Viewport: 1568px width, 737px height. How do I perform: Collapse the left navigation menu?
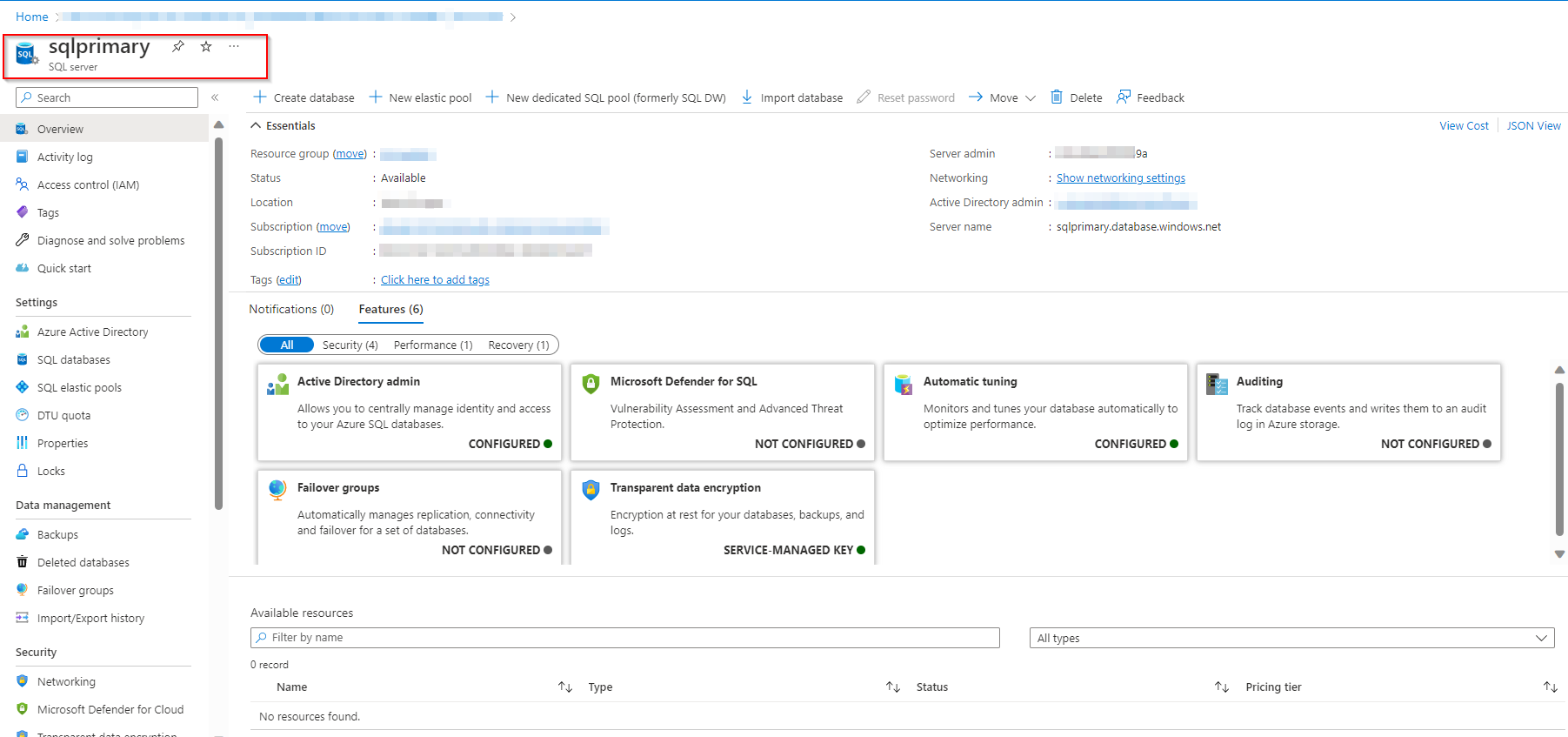(215, 97)
